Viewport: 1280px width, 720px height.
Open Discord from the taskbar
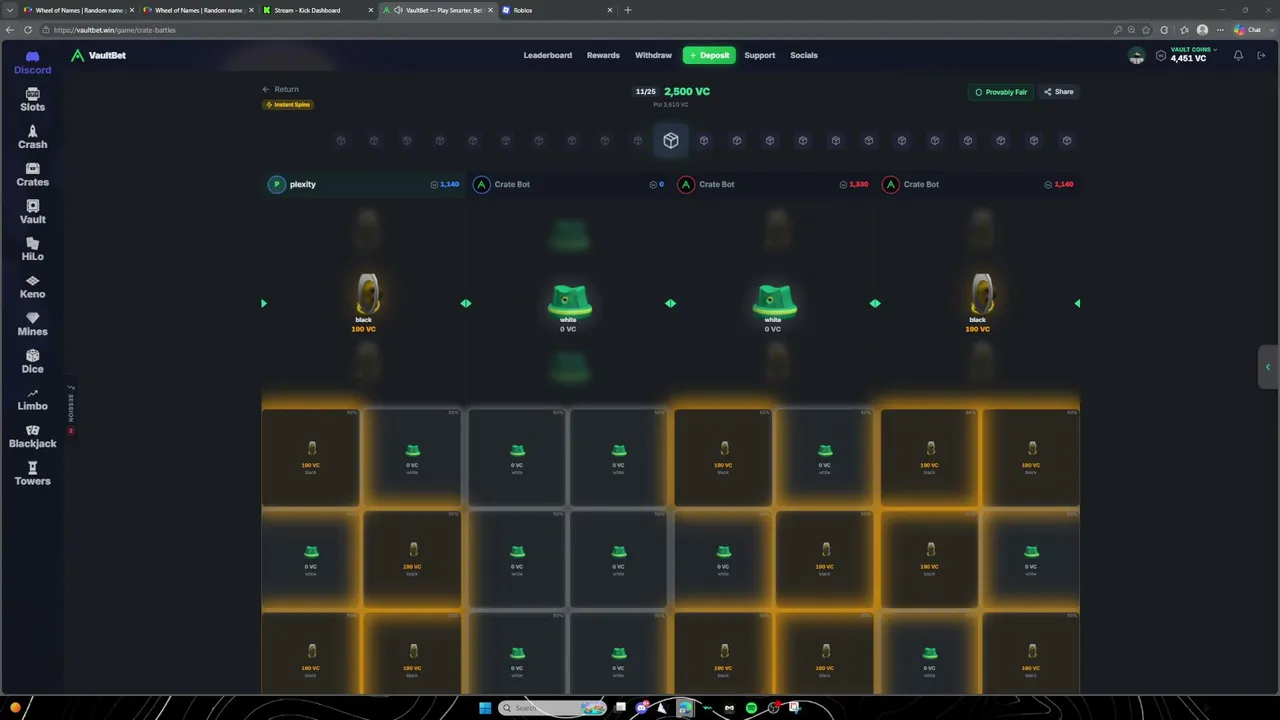(642, 708)
